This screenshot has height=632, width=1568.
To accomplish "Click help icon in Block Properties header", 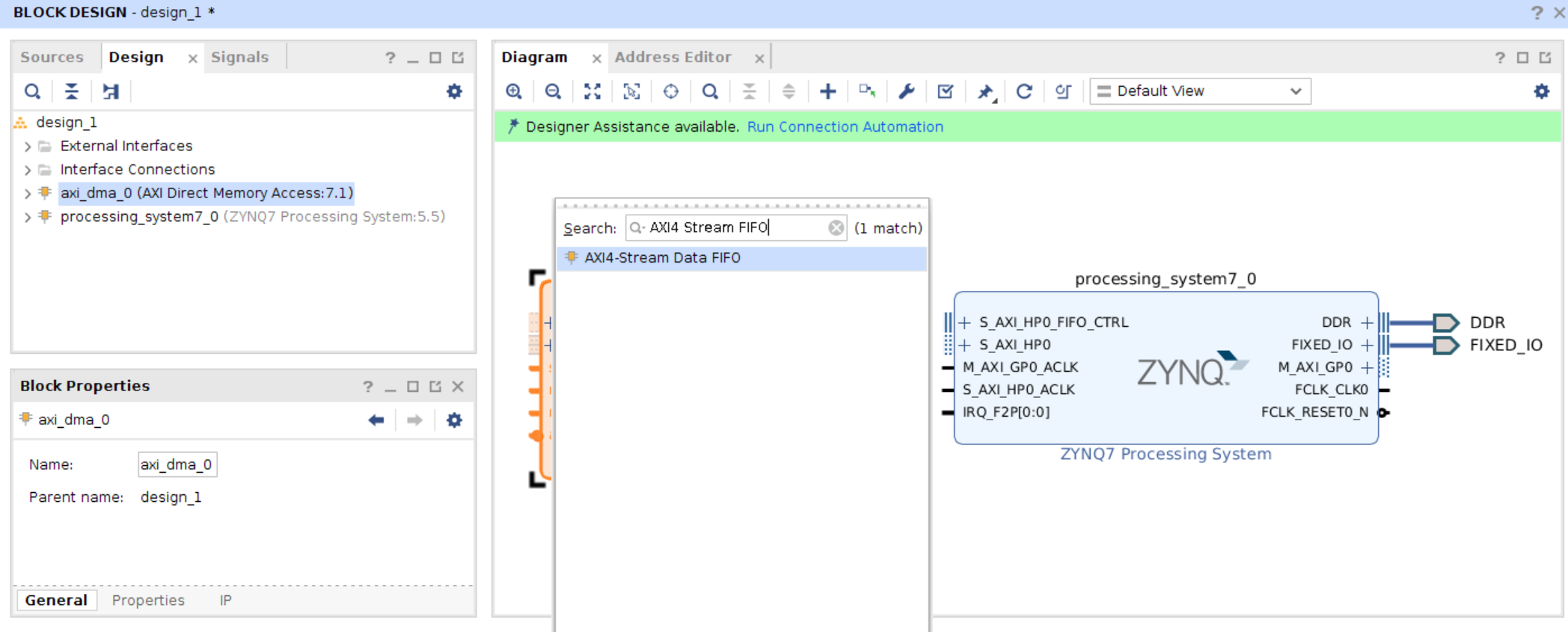I will click(x=368, y=387).
